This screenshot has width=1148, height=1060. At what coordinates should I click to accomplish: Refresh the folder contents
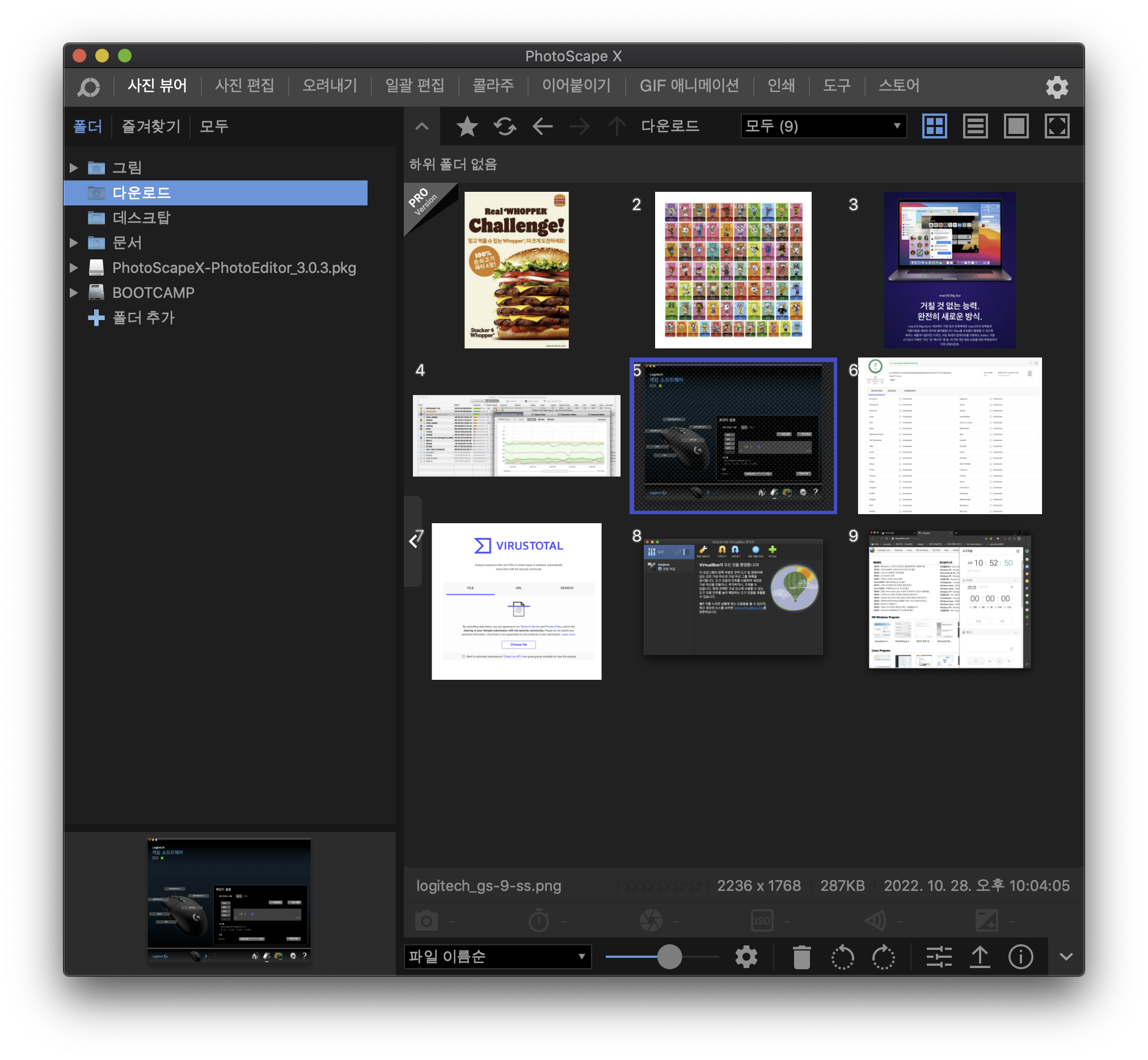coord(505,126)
